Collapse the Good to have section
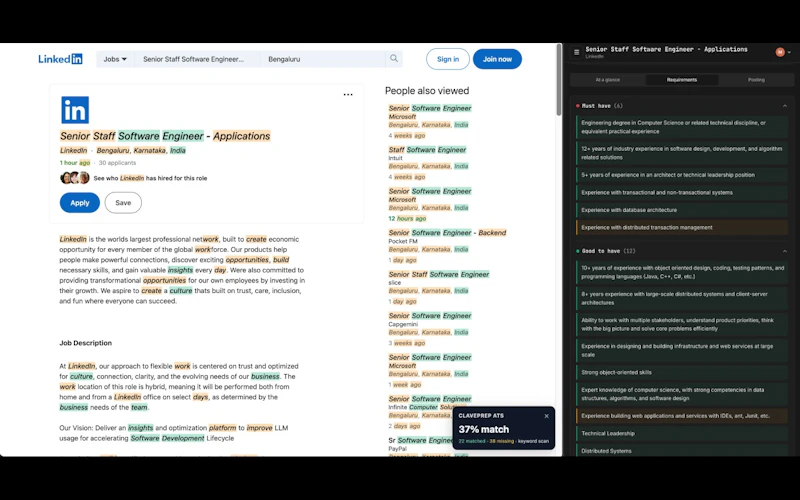This screenshot has width=800, height=500. [x=785, y=251]
